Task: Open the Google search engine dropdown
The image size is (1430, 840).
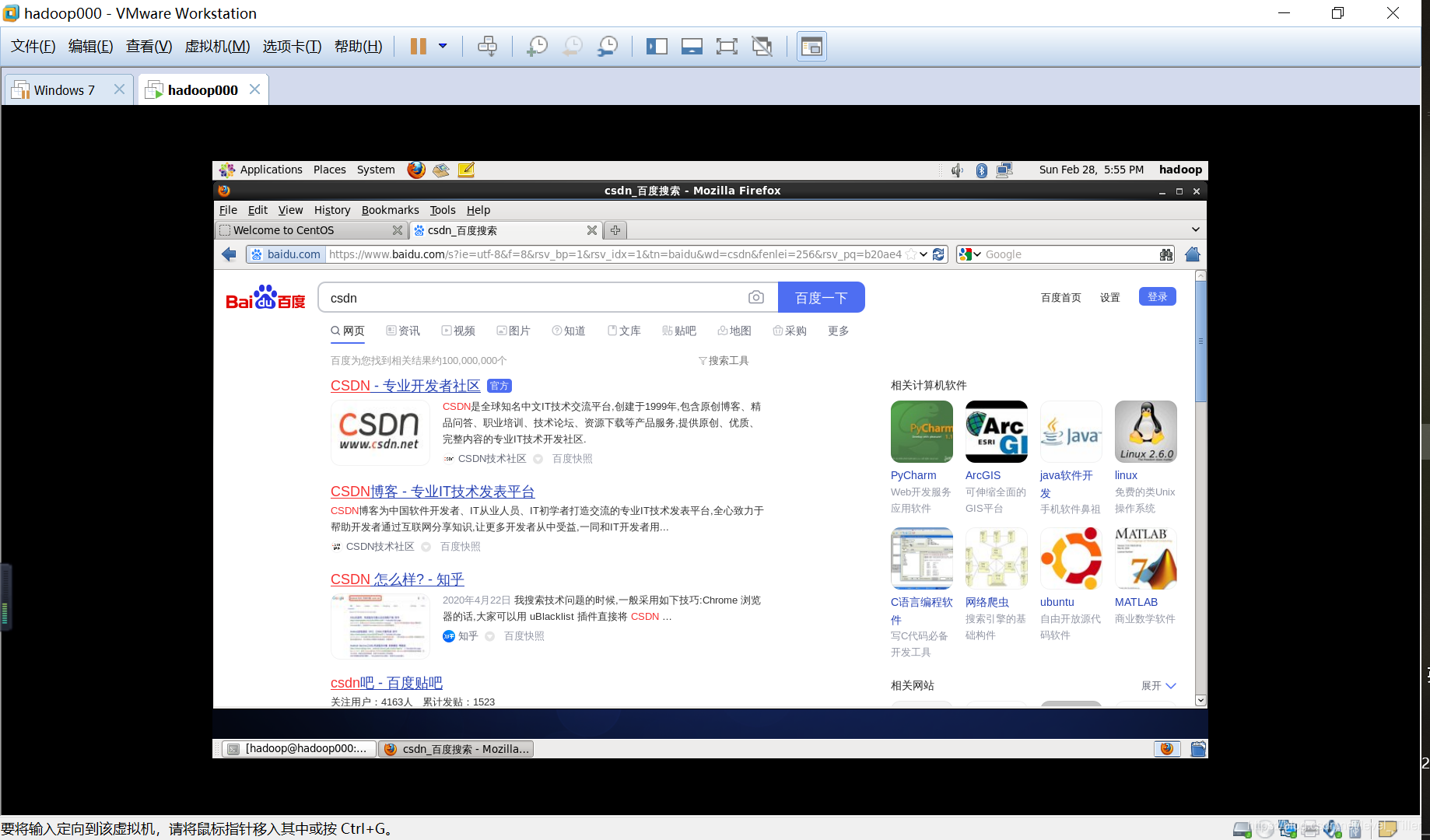Action: (969, 254)
